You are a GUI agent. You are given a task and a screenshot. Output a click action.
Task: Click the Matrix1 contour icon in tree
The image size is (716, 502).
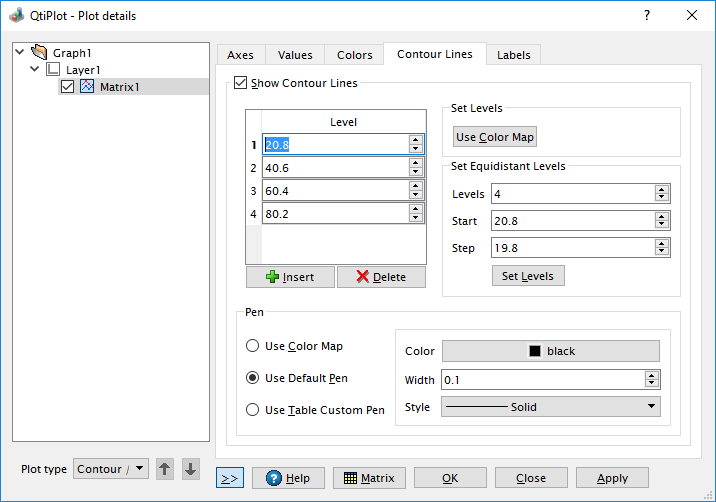click(x=87, y=87)
